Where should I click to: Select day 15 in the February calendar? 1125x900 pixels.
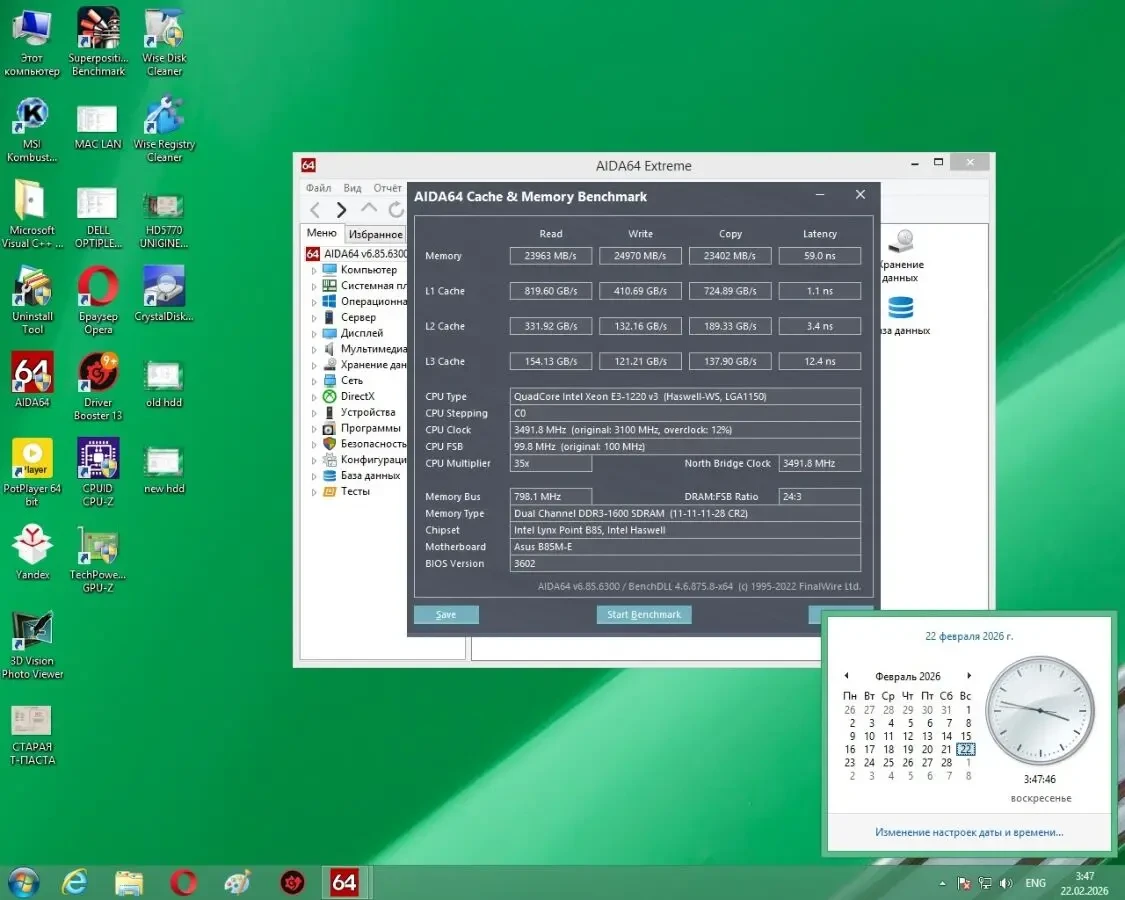tap(966, 736)
